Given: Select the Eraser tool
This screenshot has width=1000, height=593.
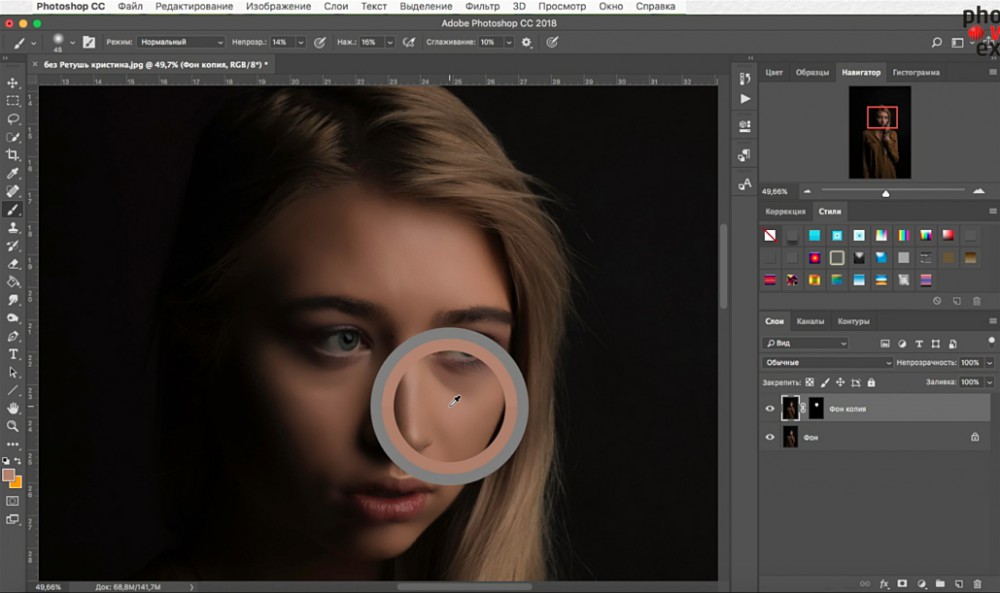Looking at the screenshot, I should (13, 263).
